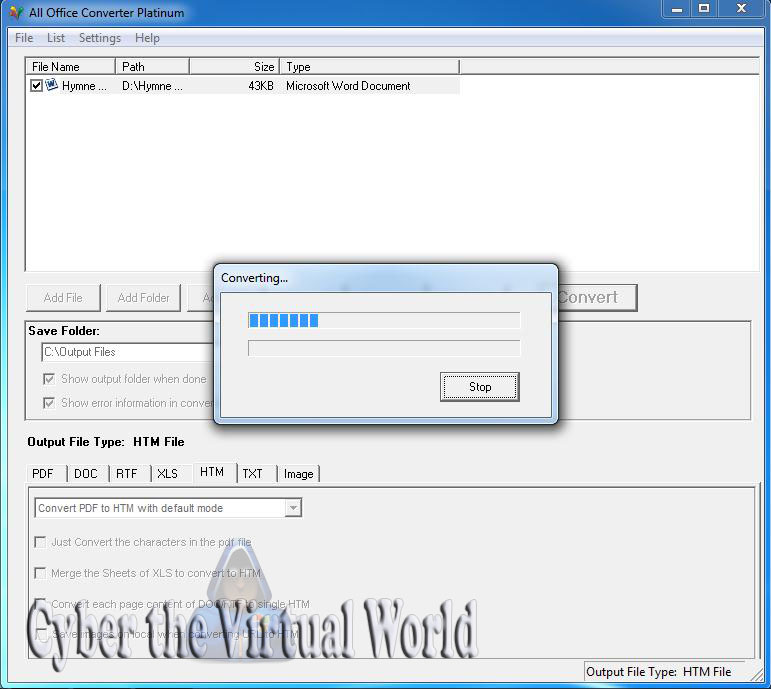Switch to the Image output tab
Image resolution: width=771 pixels, height=689 pixels.
click(299, 474)
